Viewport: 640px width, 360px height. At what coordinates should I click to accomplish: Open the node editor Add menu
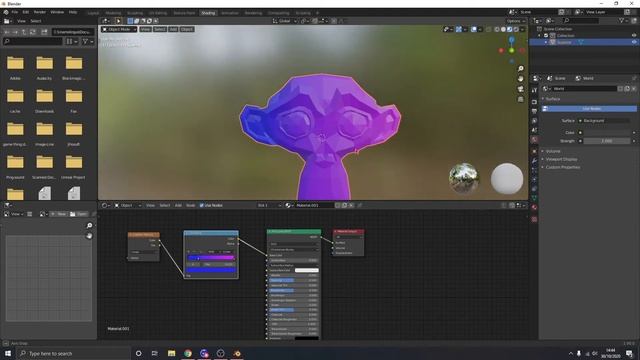178,205
